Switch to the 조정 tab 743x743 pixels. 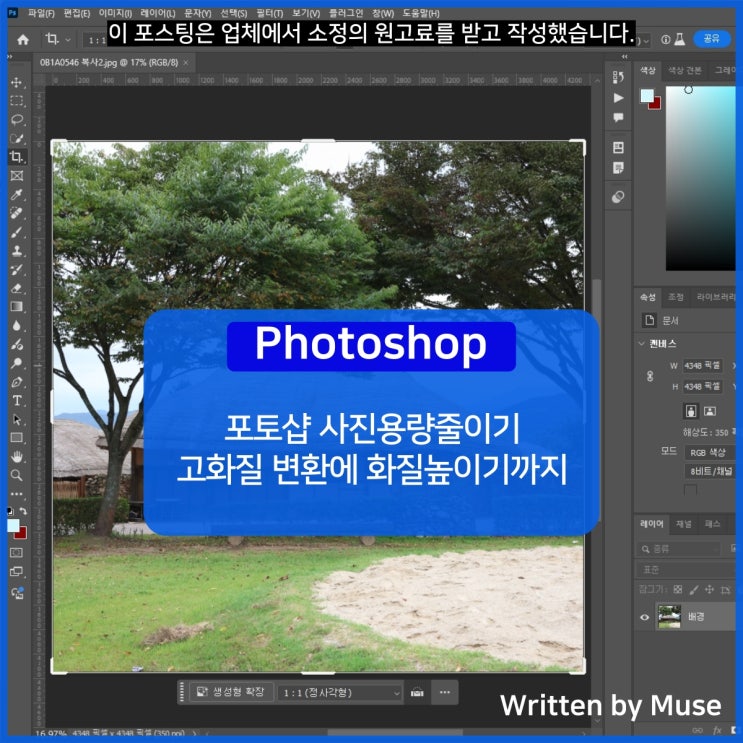[676, 297]
